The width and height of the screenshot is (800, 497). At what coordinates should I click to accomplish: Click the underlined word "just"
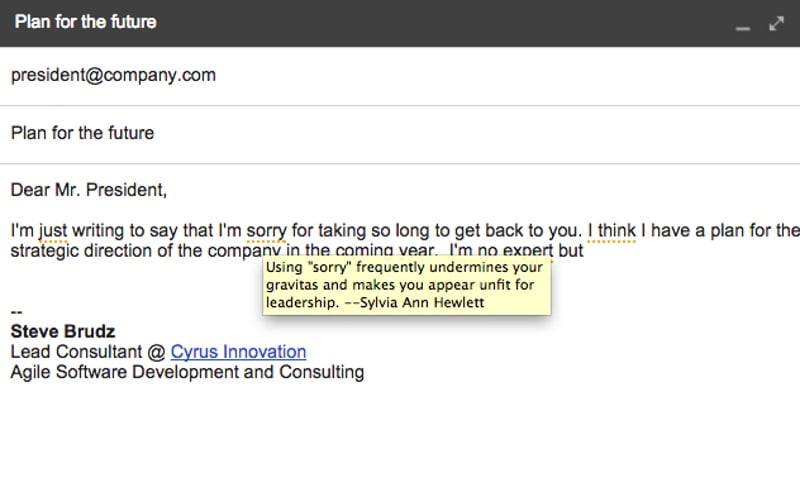pyautogui.click(x=53, y=230)
